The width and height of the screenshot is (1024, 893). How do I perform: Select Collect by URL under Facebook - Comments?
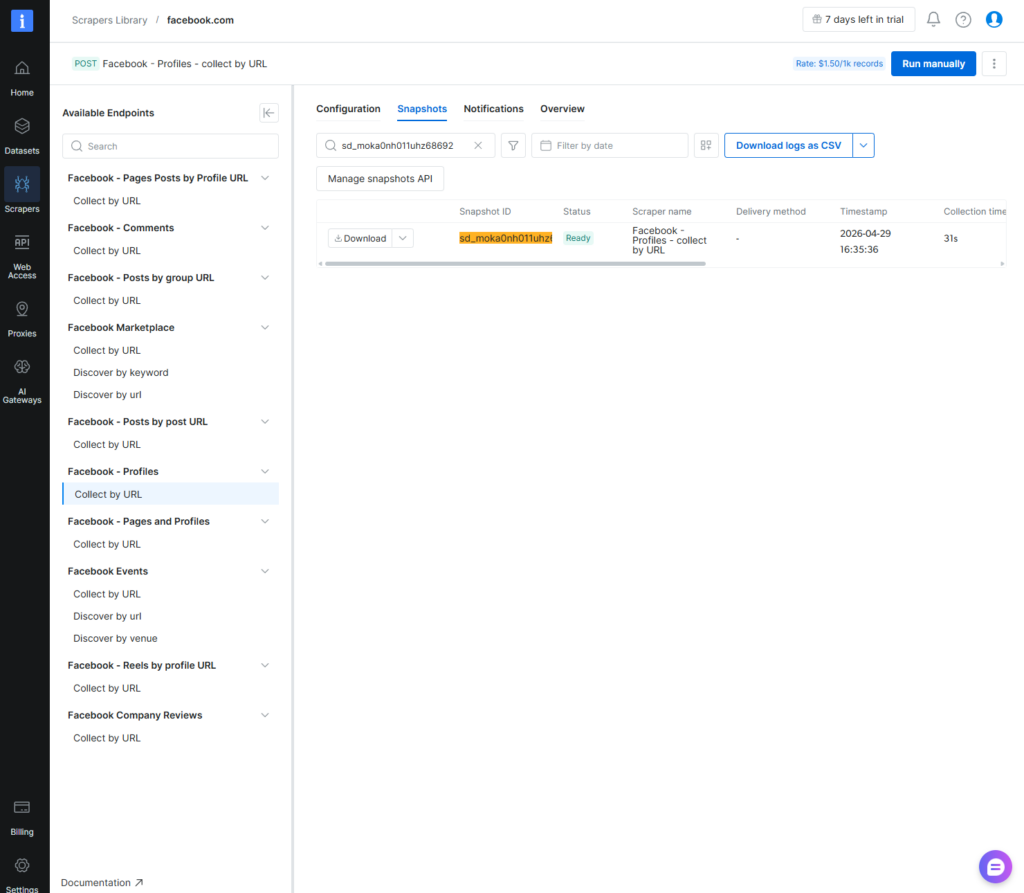coord(106,251)
